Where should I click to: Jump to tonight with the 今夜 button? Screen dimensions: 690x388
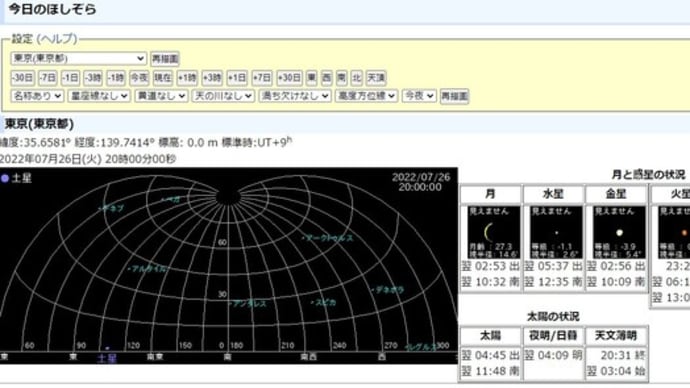pos(139,78)
